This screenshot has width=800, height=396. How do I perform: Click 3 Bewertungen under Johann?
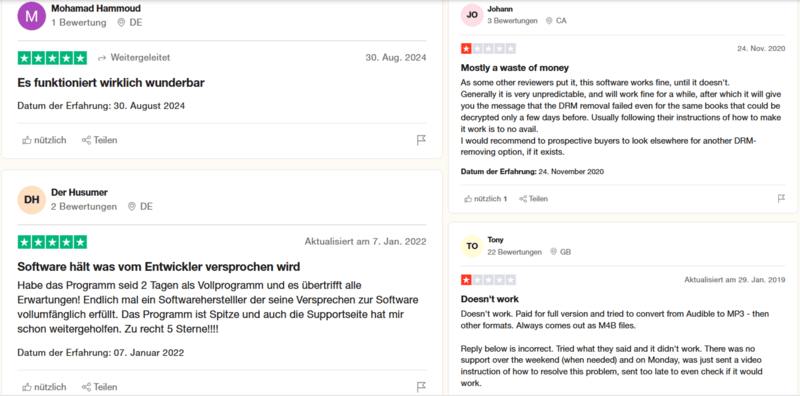513,21
